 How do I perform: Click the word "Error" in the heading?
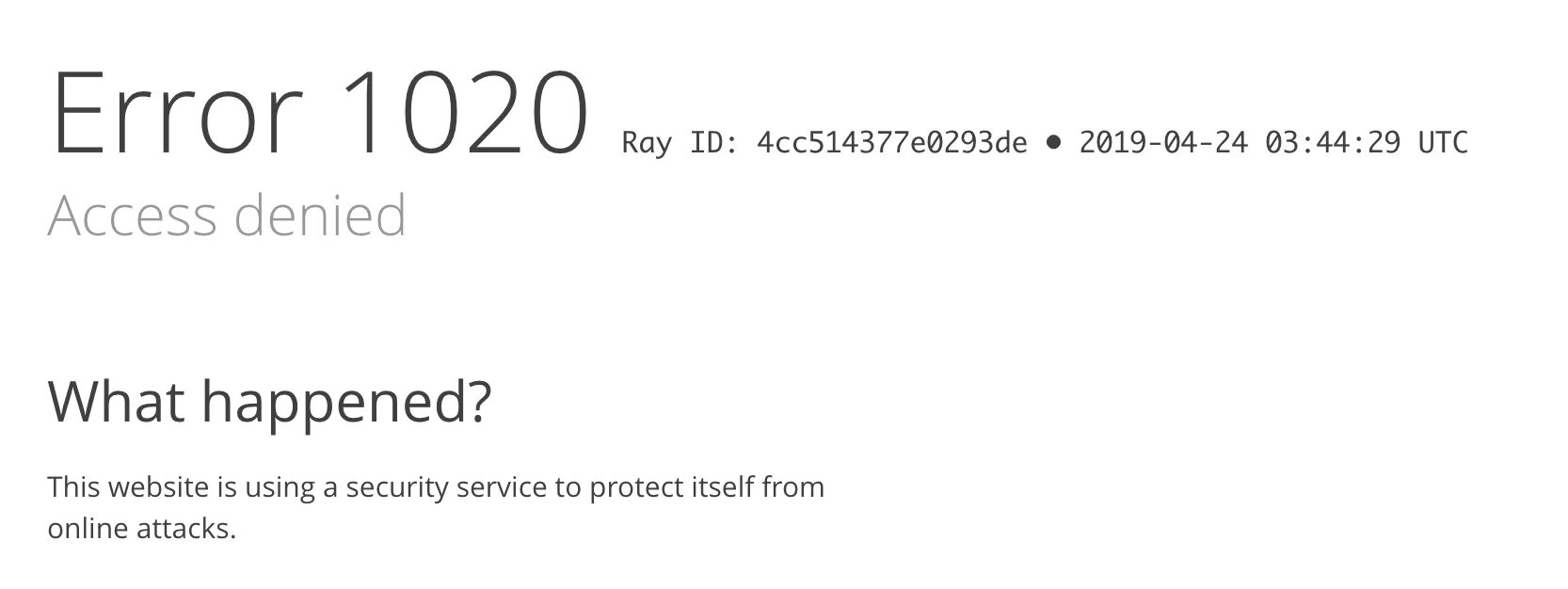click(176, 113)
